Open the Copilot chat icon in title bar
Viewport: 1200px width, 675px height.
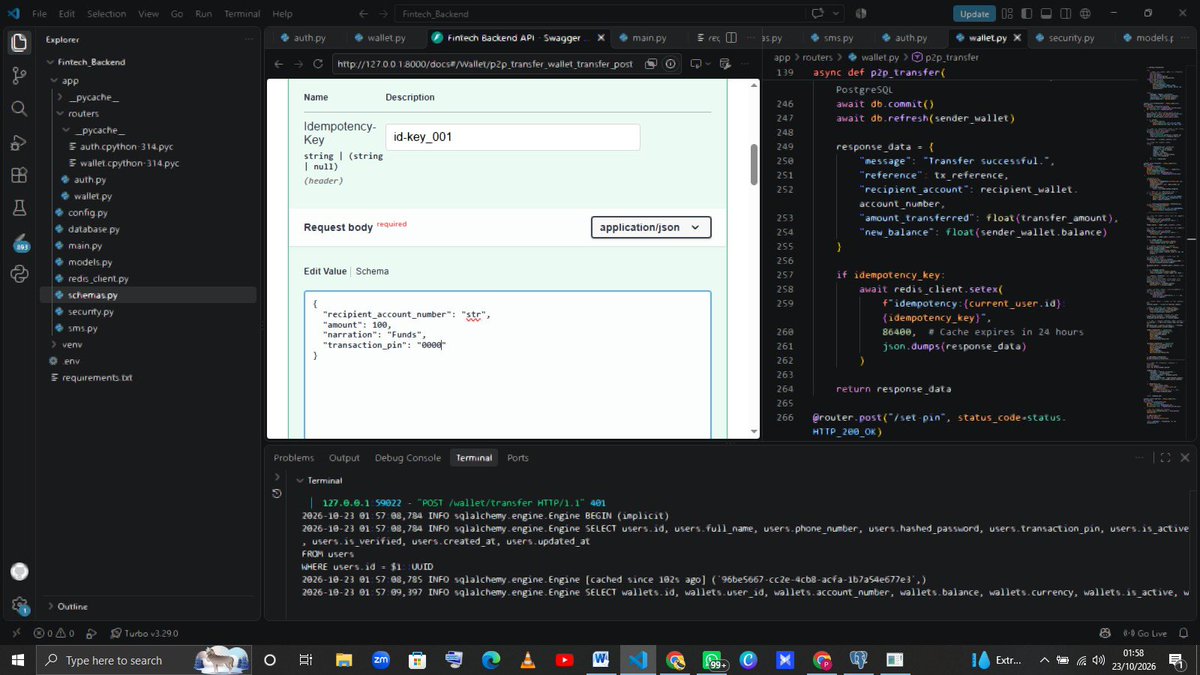[817, 14]
